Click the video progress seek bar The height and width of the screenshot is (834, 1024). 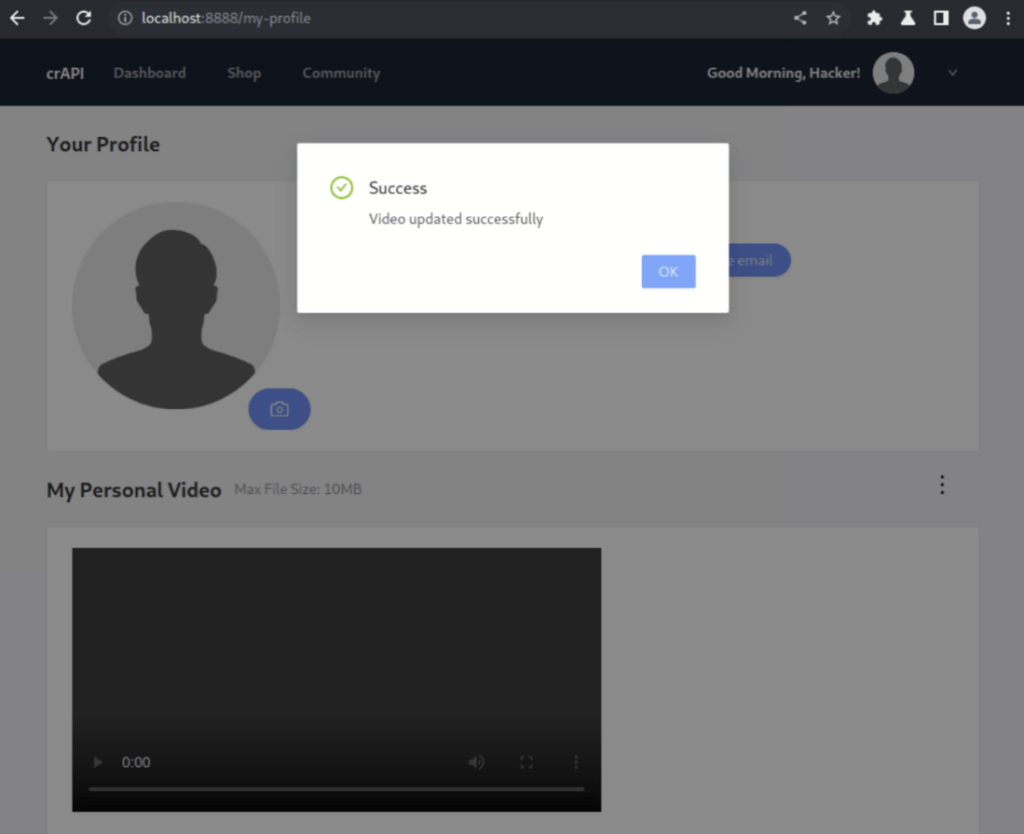pos(336,789)
